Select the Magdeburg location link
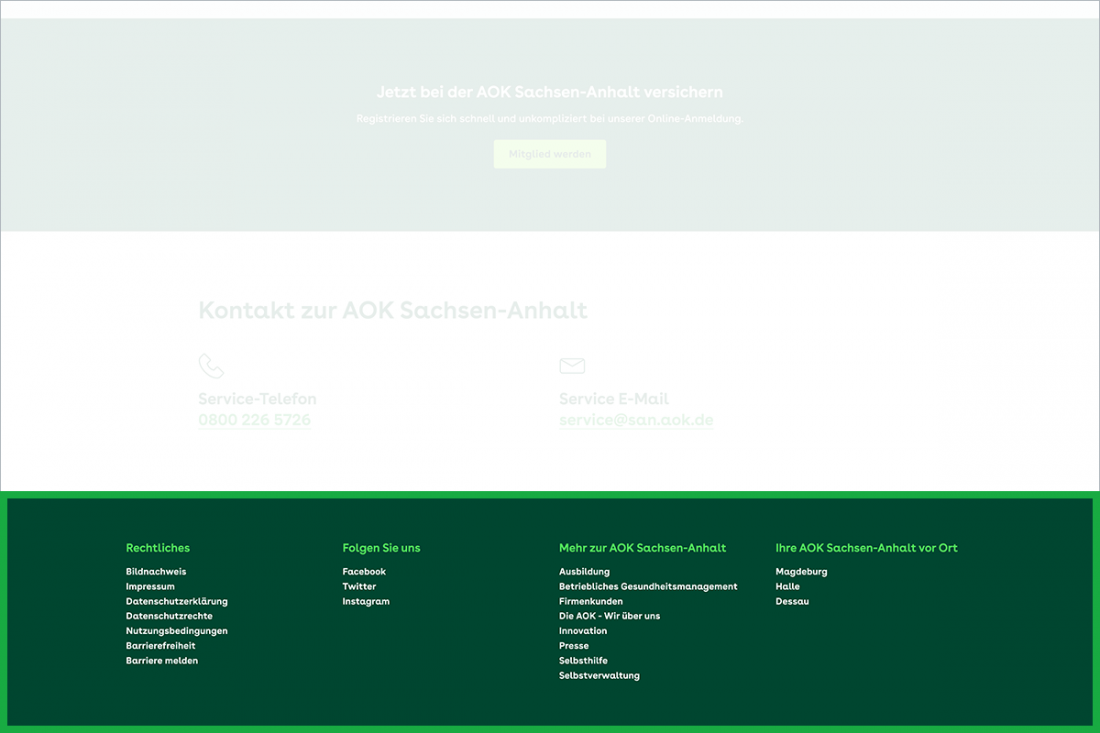The height and width of the screenshot is (733, 1100). [x=801, y=572]
